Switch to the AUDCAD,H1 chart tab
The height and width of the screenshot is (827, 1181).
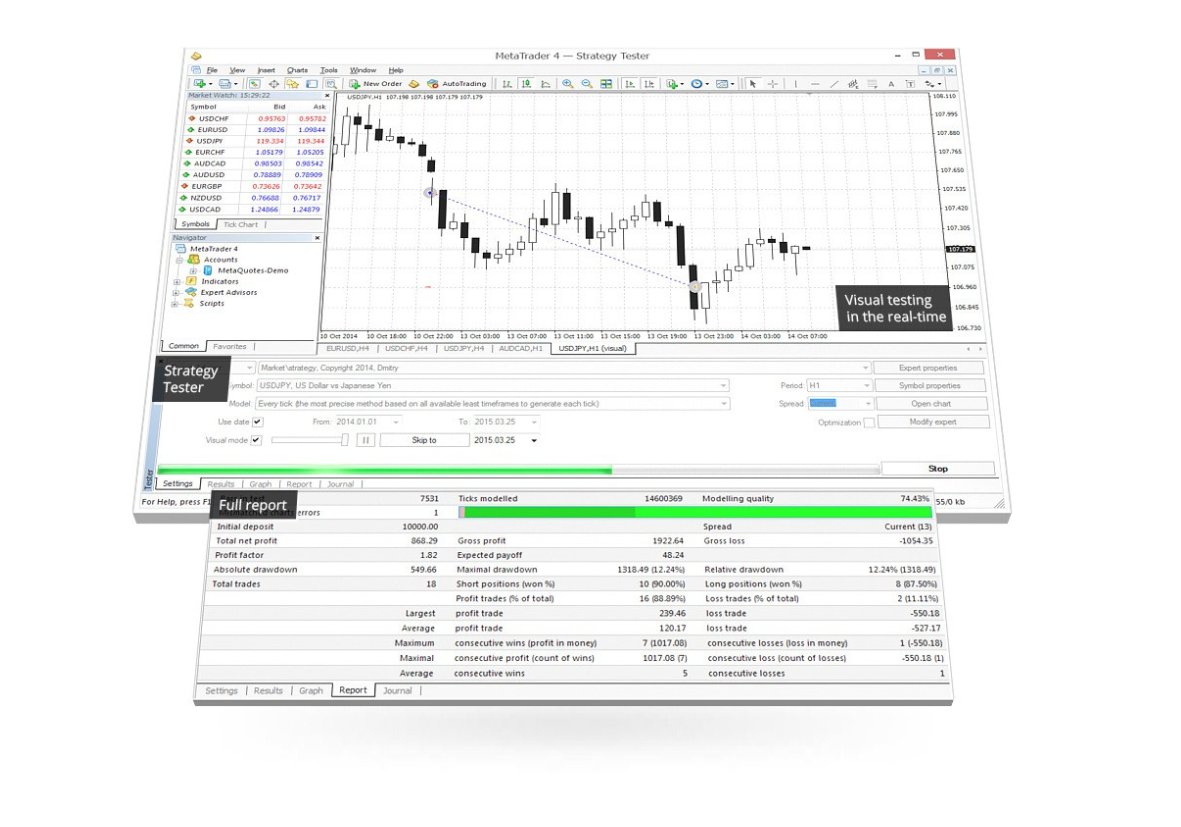tap(520, 349)
